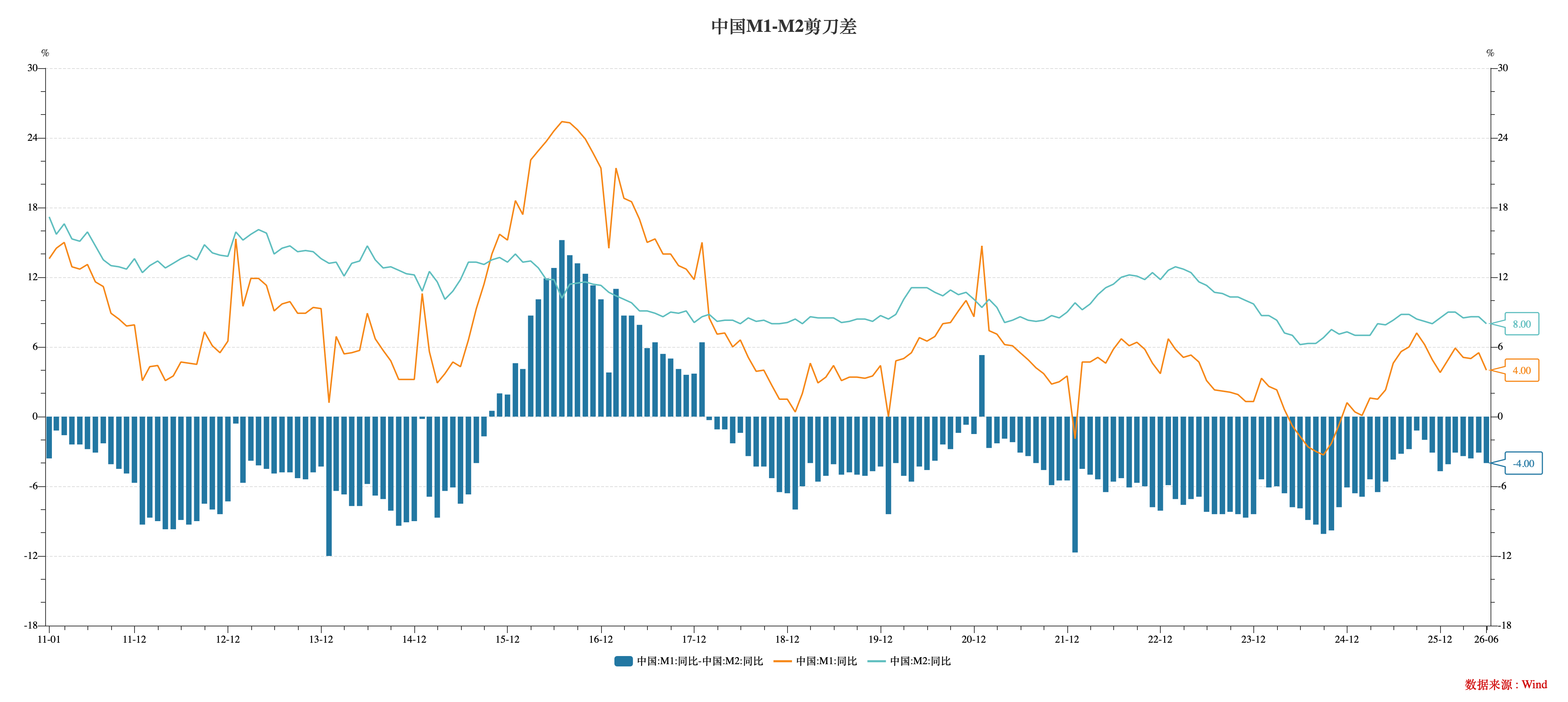
Task: Click the 11-01 x-axis label
Action: (x=49, y=639)
